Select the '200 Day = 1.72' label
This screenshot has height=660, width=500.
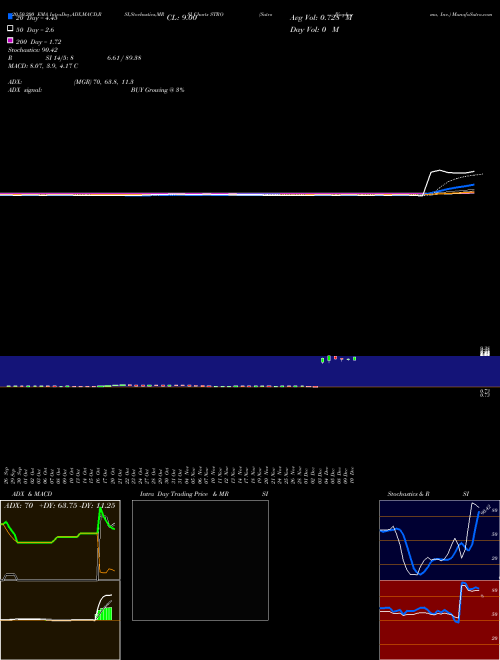pyautogui.click(x=38, y=42)
